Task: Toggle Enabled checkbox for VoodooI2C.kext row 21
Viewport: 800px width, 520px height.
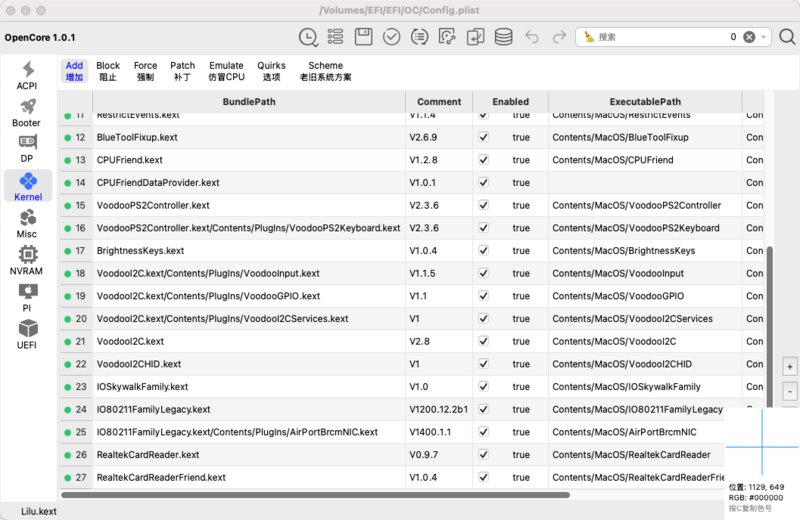Action: pos(483,341)
